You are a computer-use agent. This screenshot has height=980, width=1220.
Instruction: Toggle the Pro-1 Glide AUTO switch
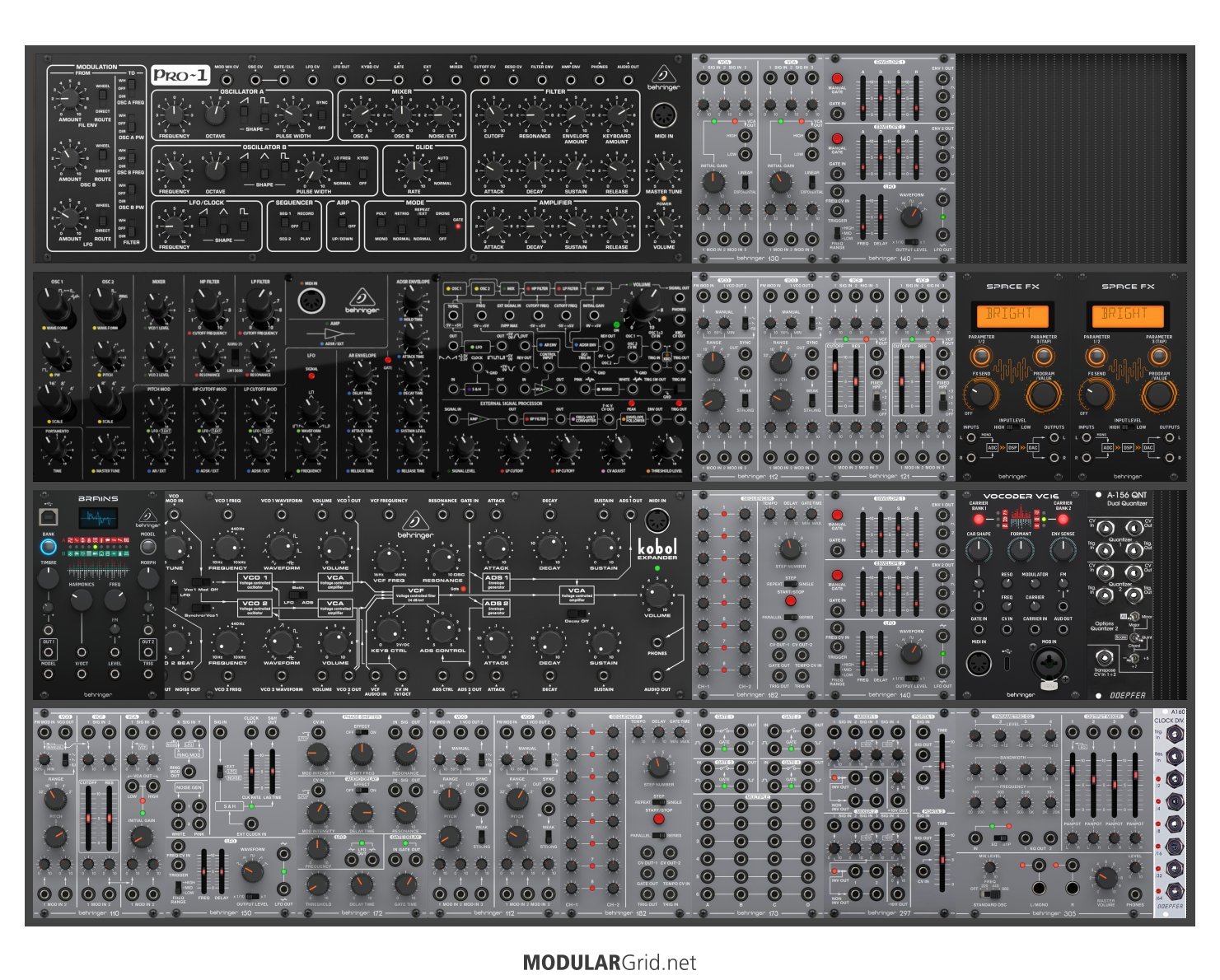point(442,170)
